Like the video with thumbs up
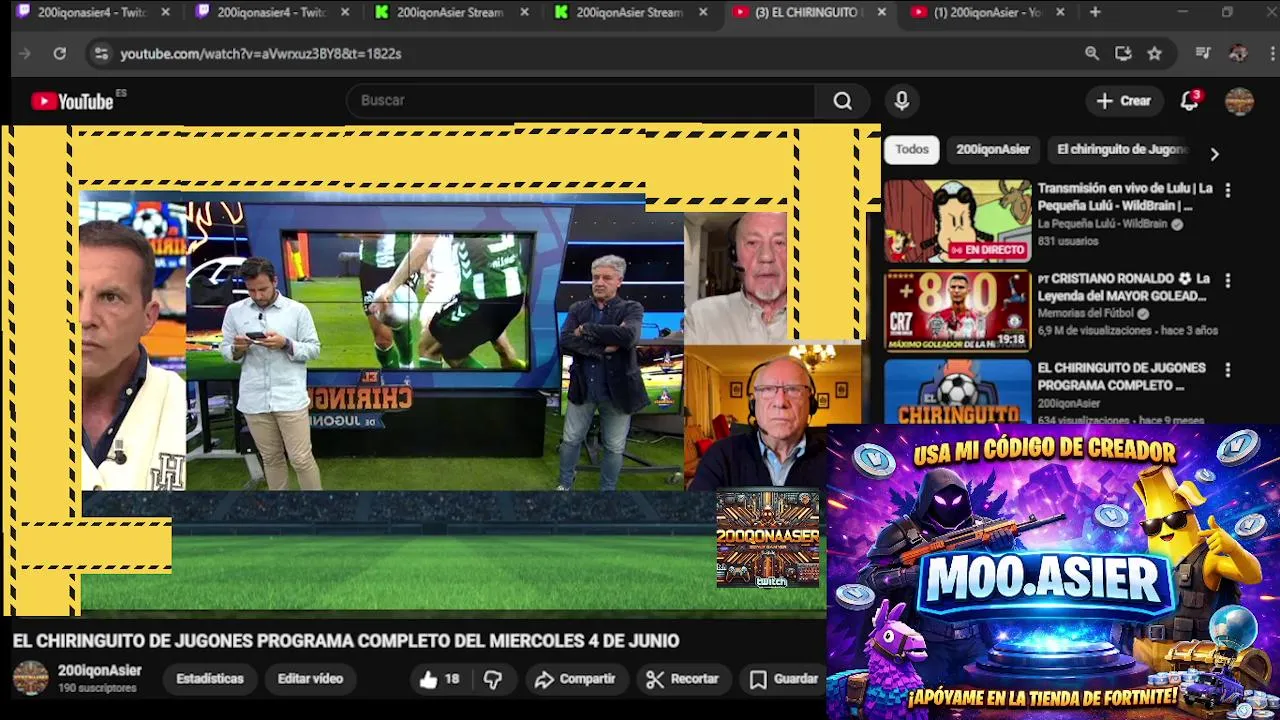The height and width of the screenshot is (720, 1280). click(440, 679)
